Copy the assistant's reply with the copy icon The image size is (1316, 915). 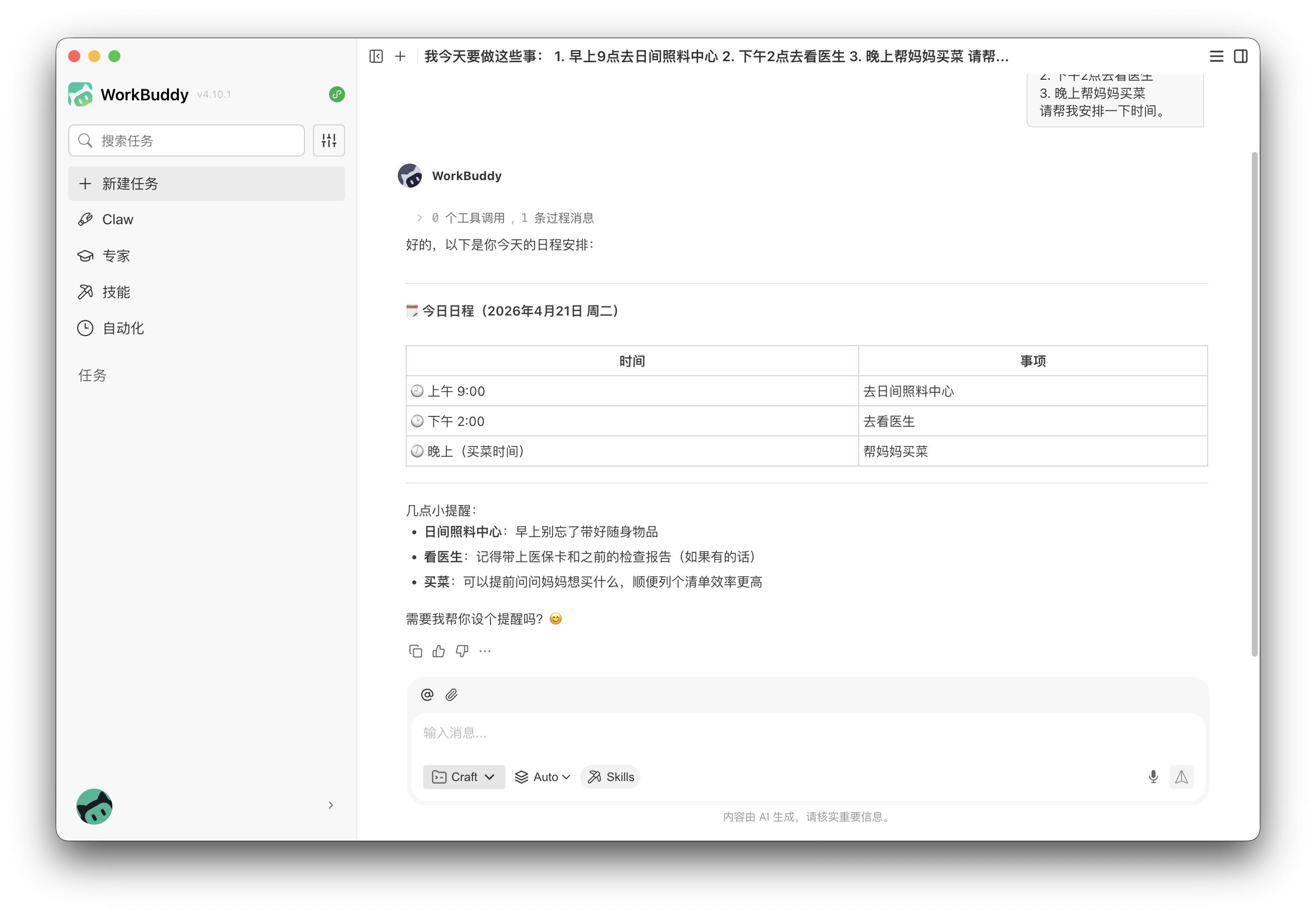(416, 651)
